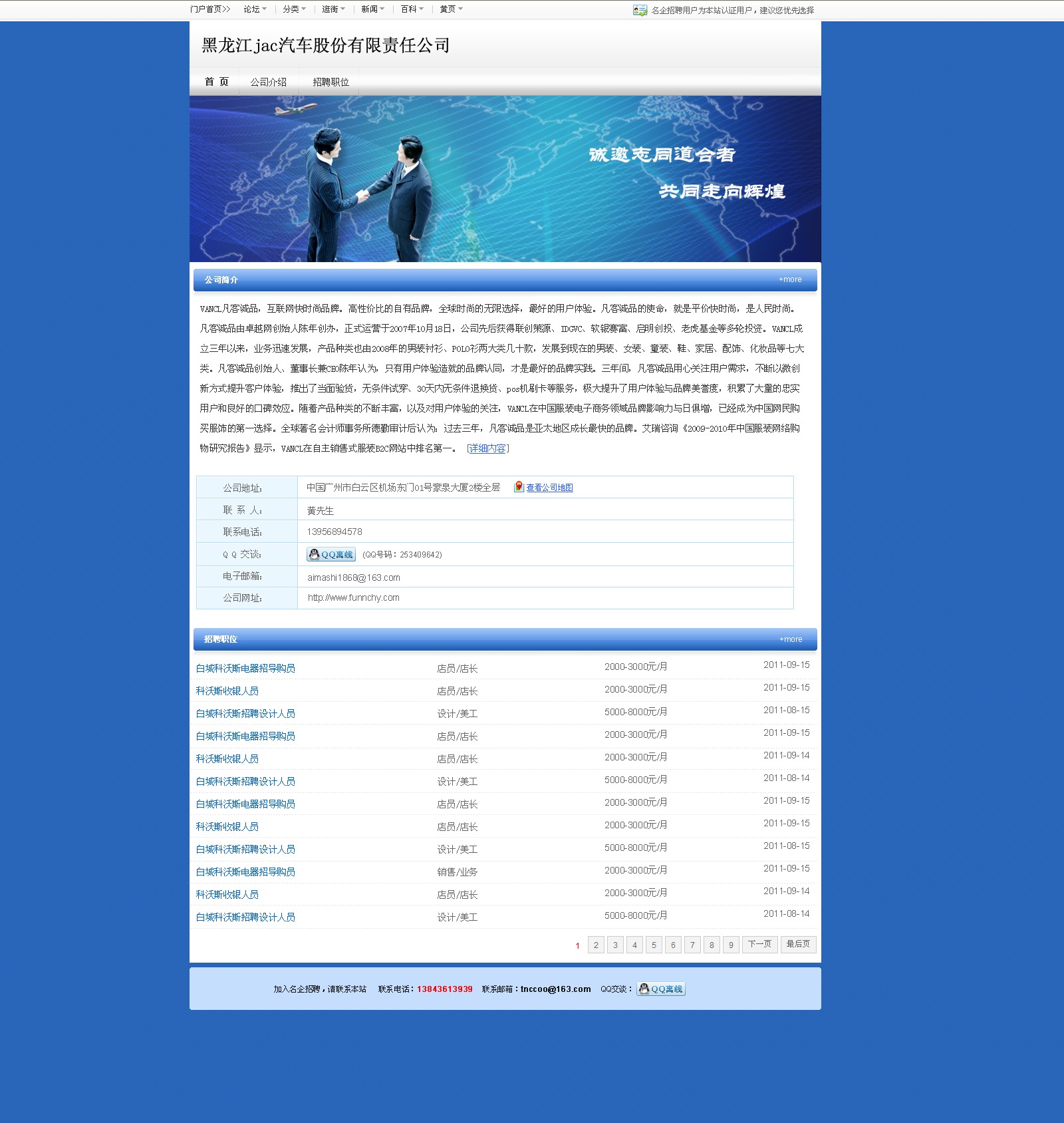Viewport: 1064px width, 1123px height.
Task: Click +more in 公司简介 header
Action: pyautogui.click(x=790, y=279)
